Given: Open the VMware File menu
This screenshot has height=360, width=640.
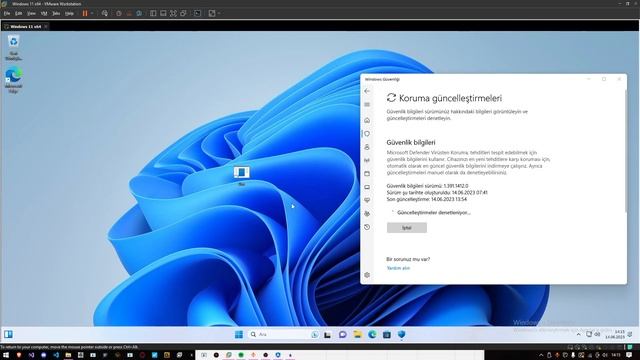Looking at the screenshot, I should tap(7, 13).
